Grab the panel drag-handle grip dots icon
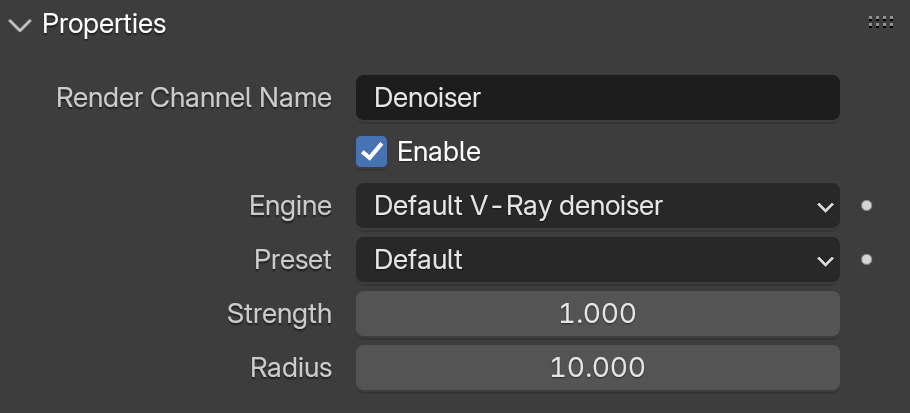Image resolution: width=910 pixels, height=413 pixels. [x=880, y=22]
